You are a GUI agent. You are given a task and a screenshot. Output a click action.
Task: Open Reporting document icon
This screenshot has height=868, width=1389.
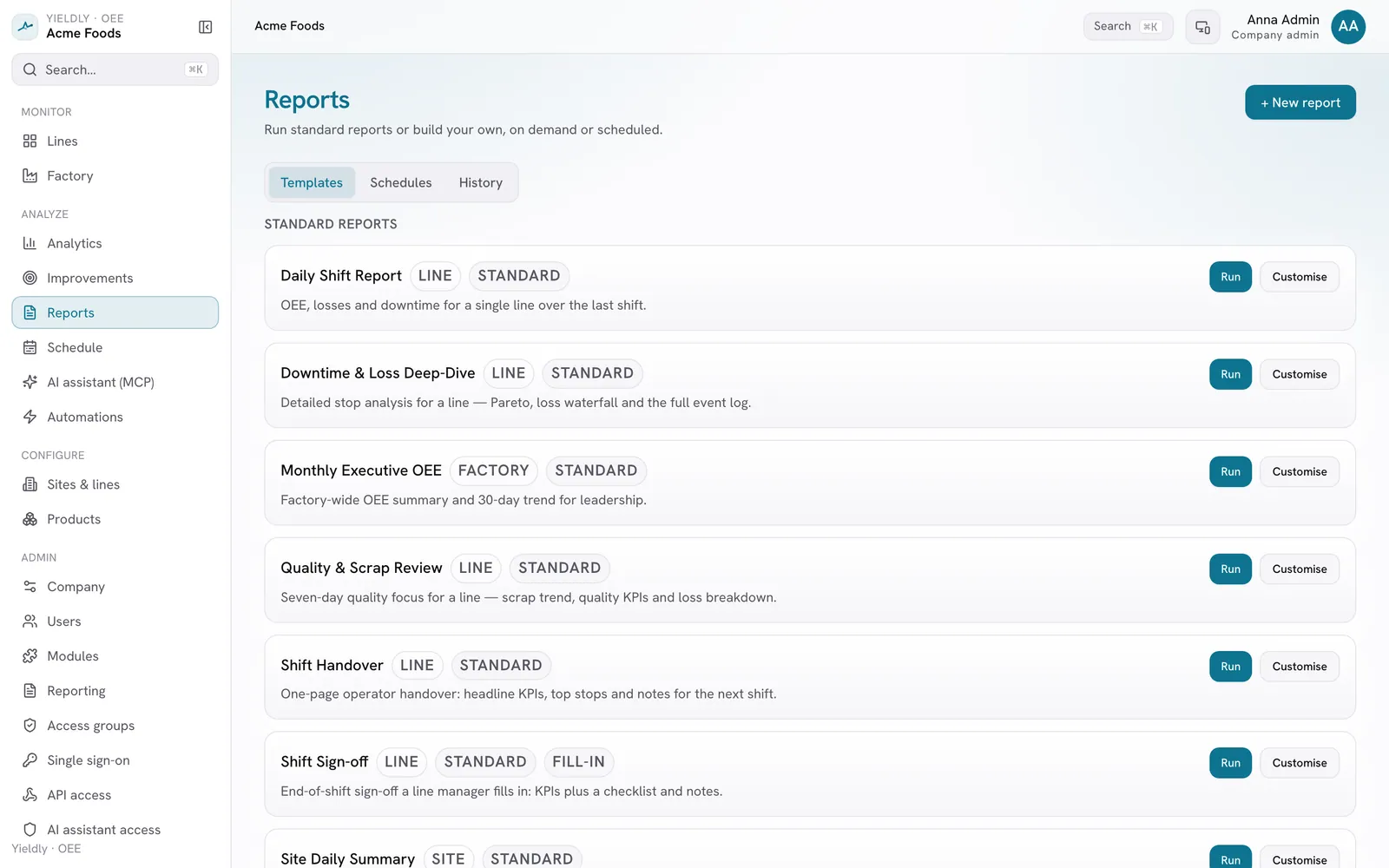30,691
